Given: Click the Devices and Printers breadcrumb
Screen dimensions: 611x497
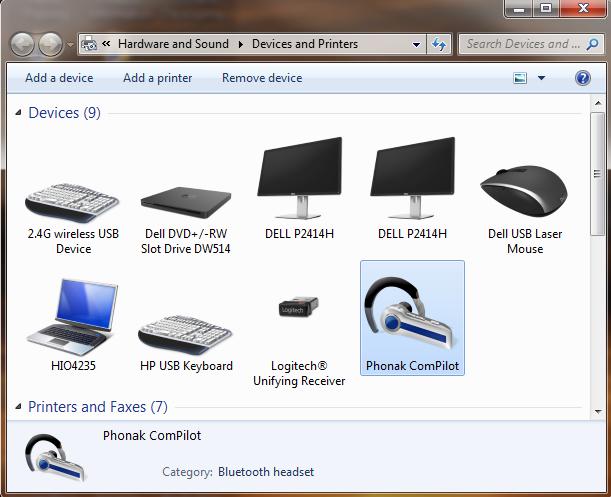Looking at the screenshot, I should [305, 44].
